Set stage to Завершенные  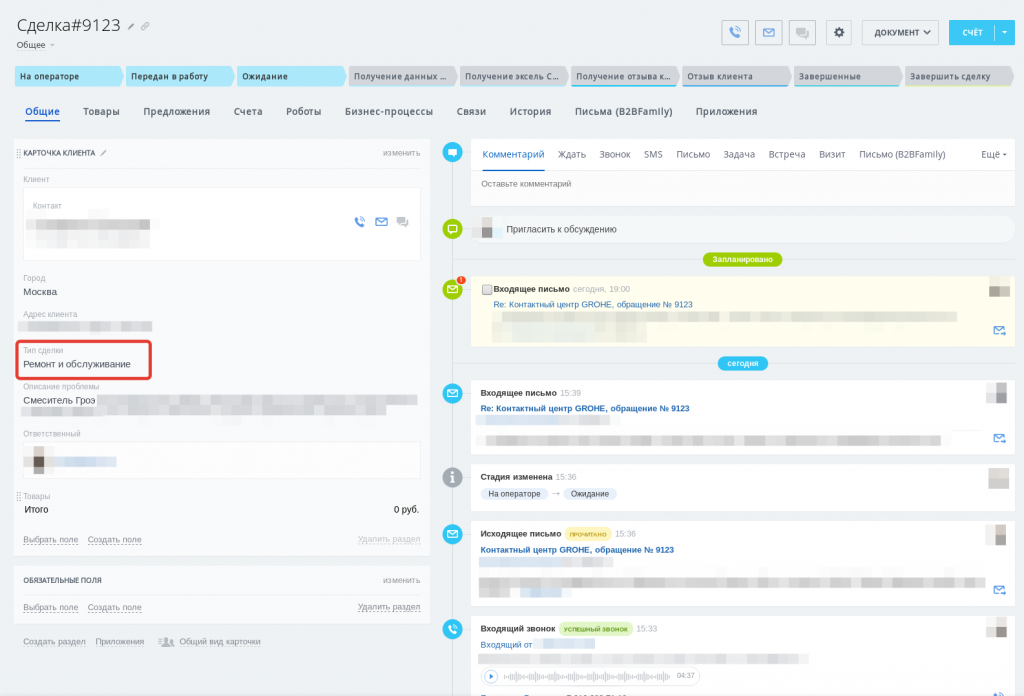846,76
